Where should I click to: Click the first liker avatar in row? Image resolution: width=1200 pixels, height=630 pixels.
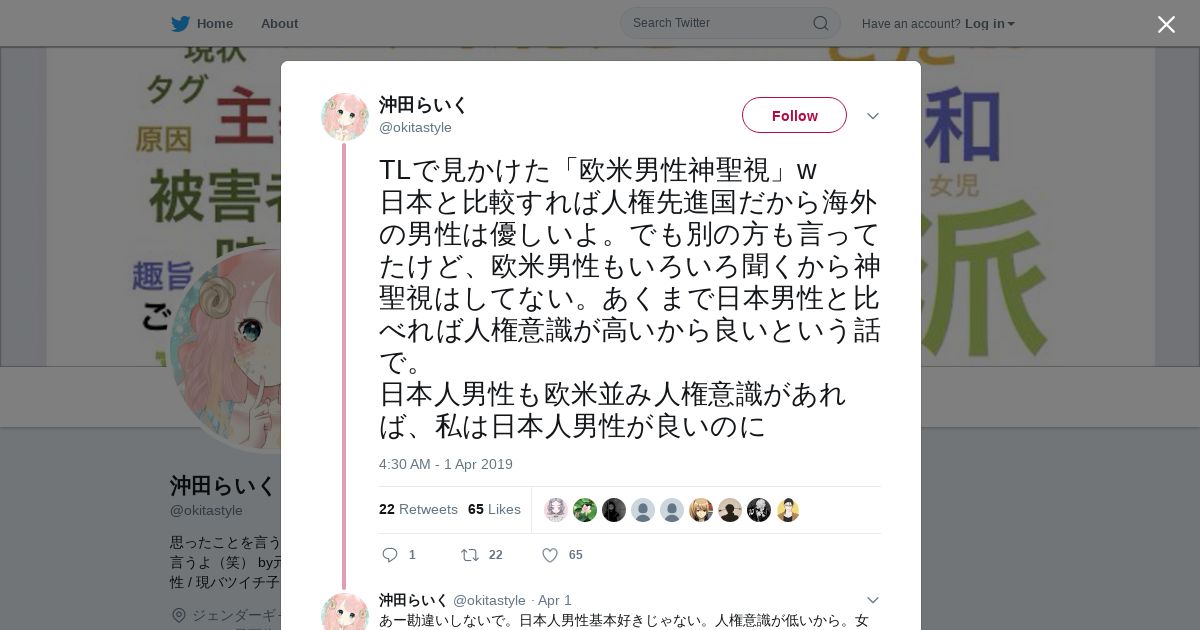pos(556,510)
